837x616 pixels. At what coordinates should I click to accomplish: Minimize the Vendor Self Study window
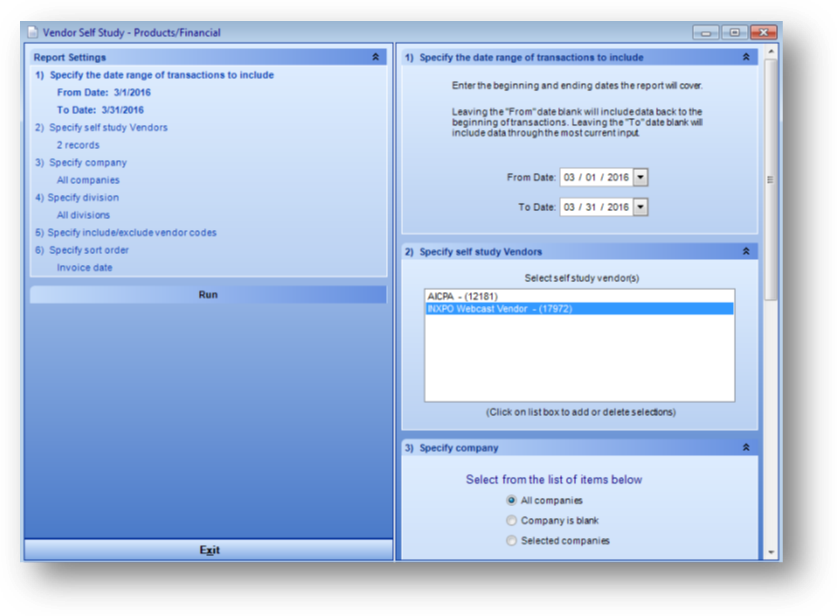coord(706,33)
